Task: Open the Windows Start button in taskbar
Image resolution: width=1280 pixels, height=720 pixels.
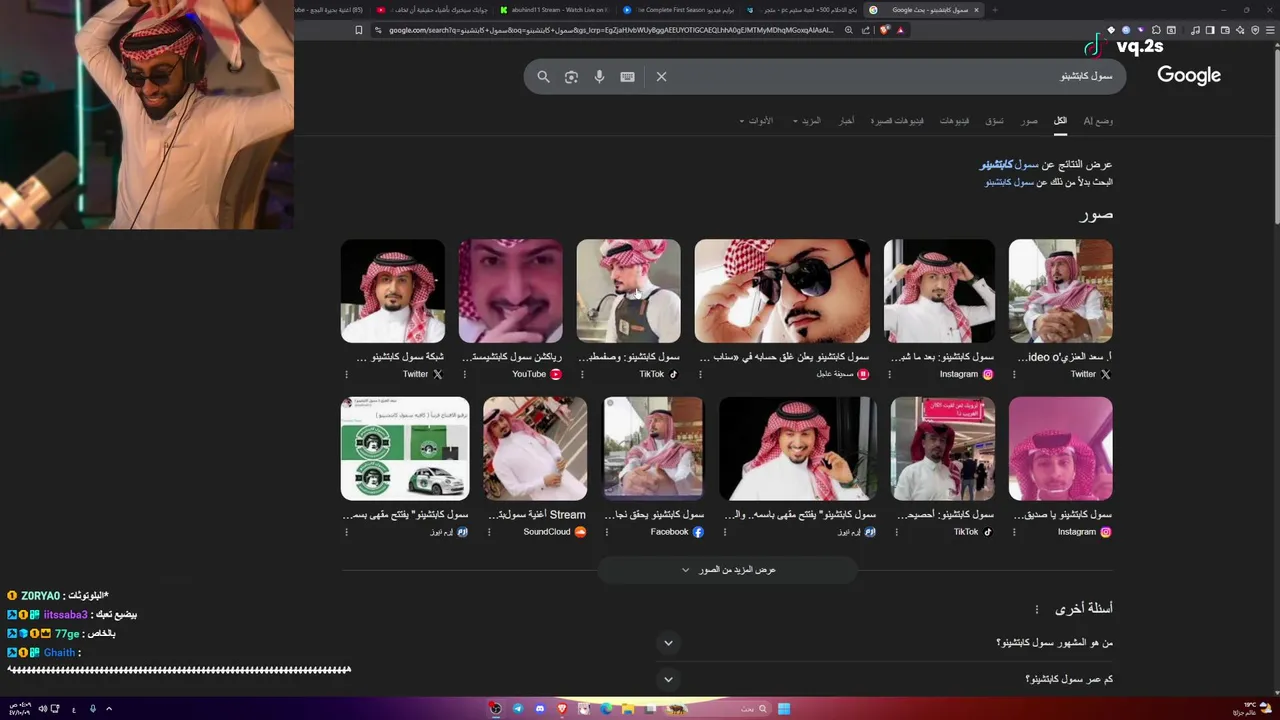Action: click(x=784, y=709)
